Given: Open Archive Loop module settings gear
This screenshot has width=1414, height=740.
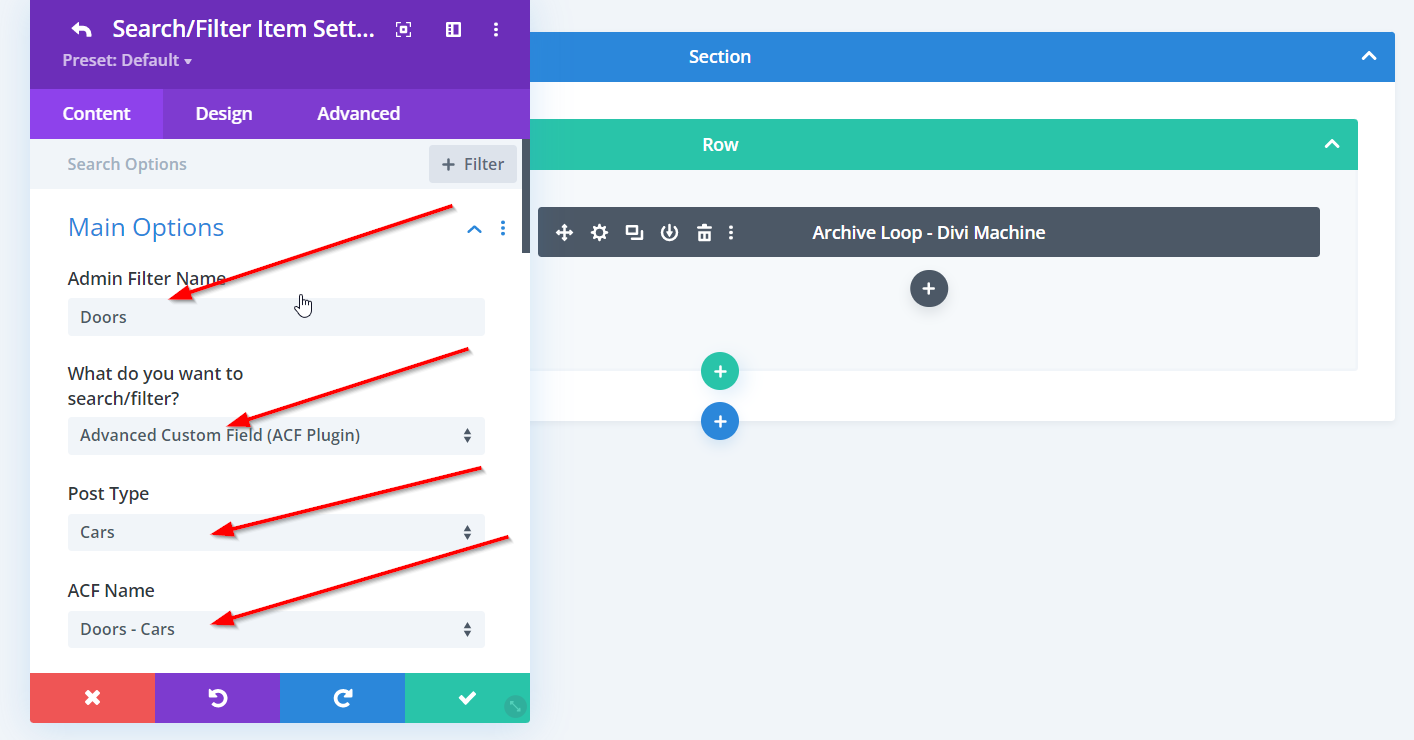Looking at the screenshot, I should [x=599, y=233].
